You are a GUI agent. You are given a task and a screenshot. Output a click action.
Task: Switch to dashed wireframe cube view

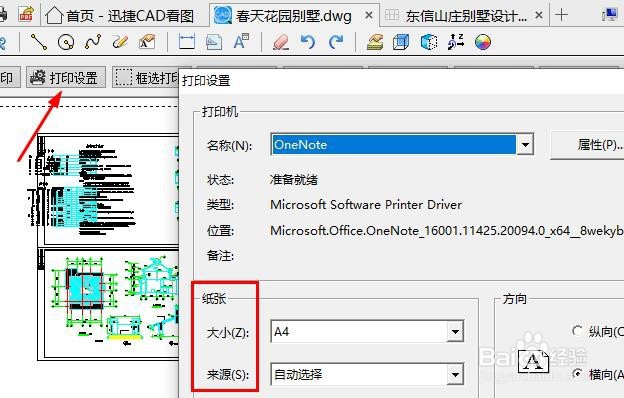429,42
